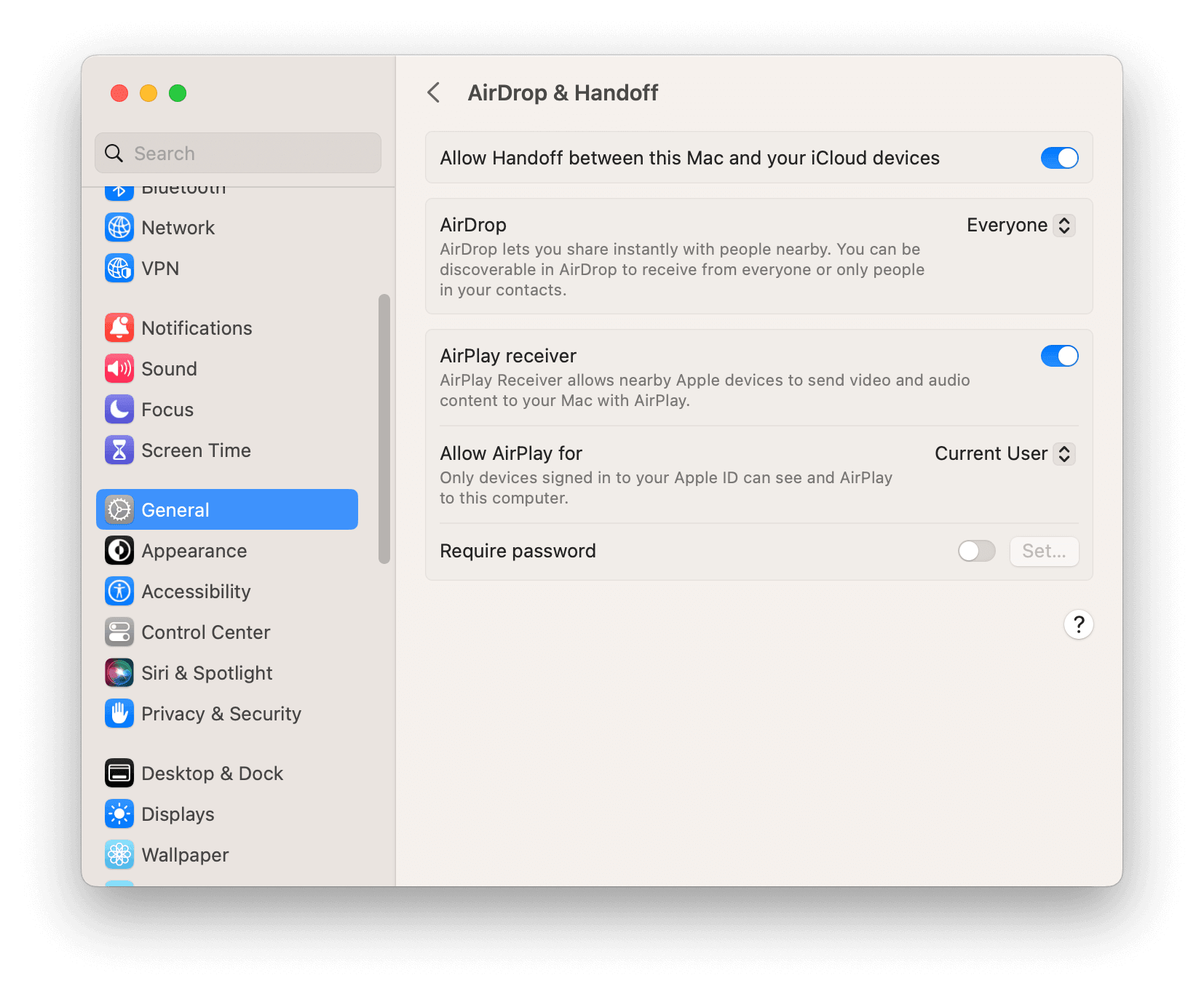This screenshot has width=1204, height=994.
Task: Select the Focus moon icon
Action: [119, 410]
